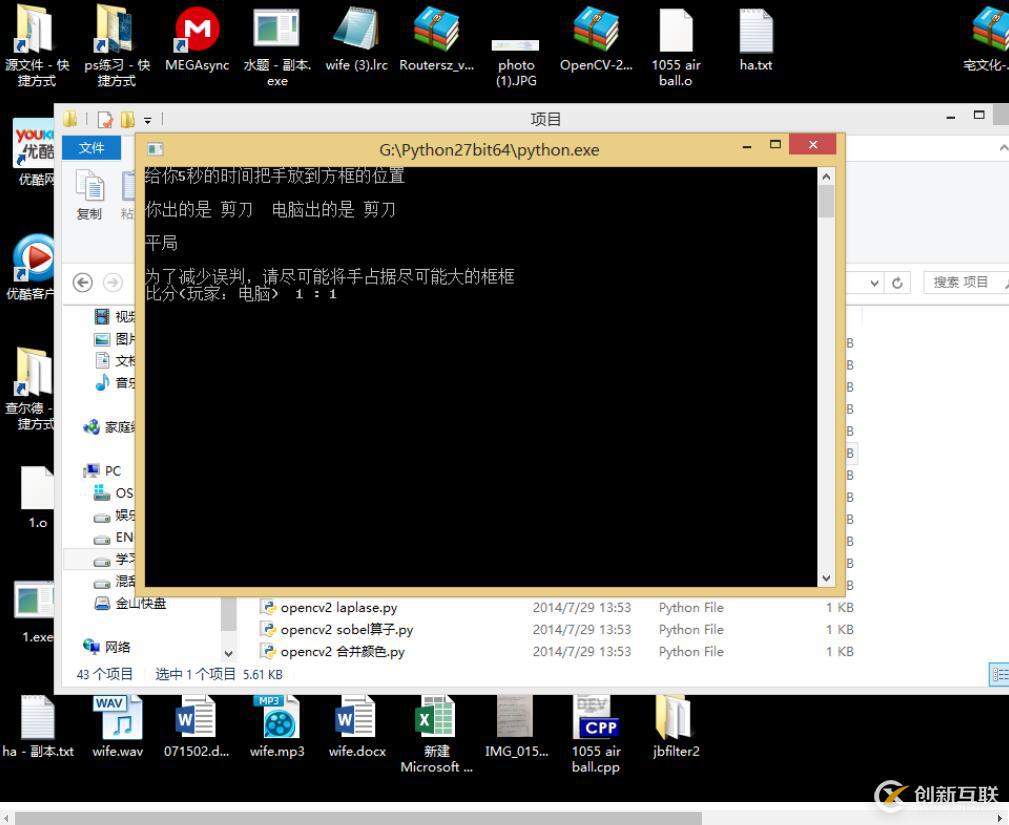The image size is (1009, 825).
Task: Open the wife.mp3 desktop file
Action: pyautogui.click(x=277, y=726)
